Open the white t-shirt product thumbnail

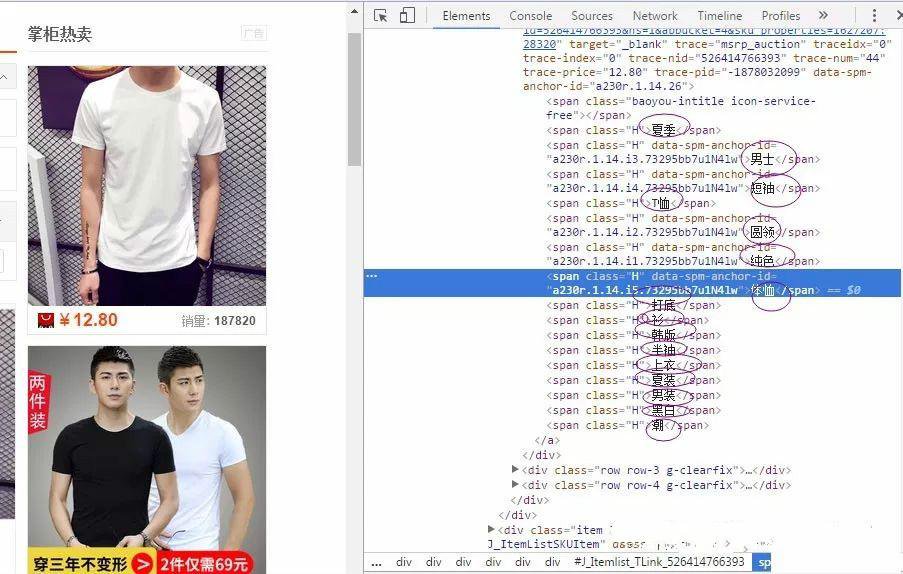pos(147,185)
